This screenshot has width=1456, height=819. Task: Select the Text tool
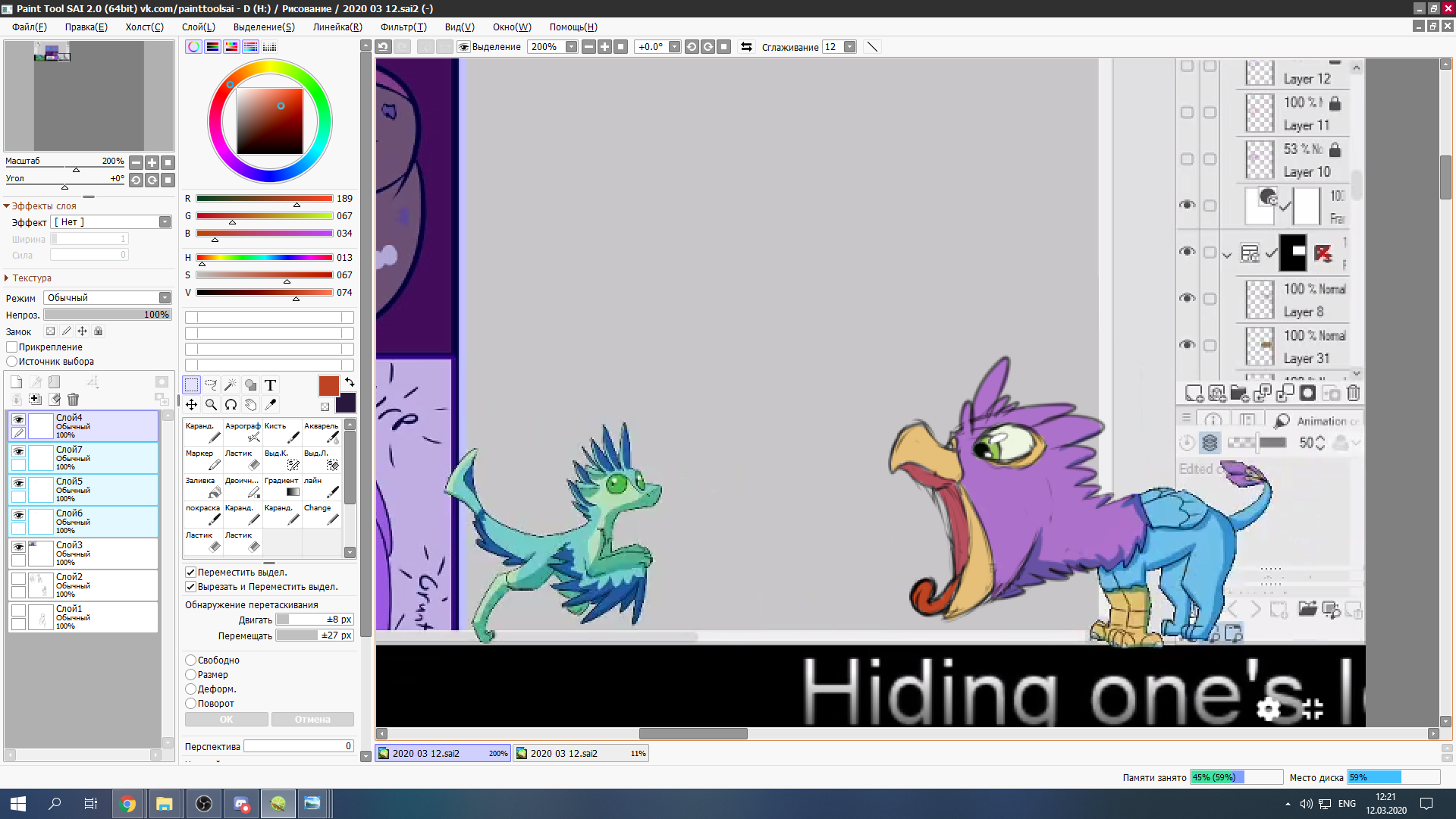(270, 385)
